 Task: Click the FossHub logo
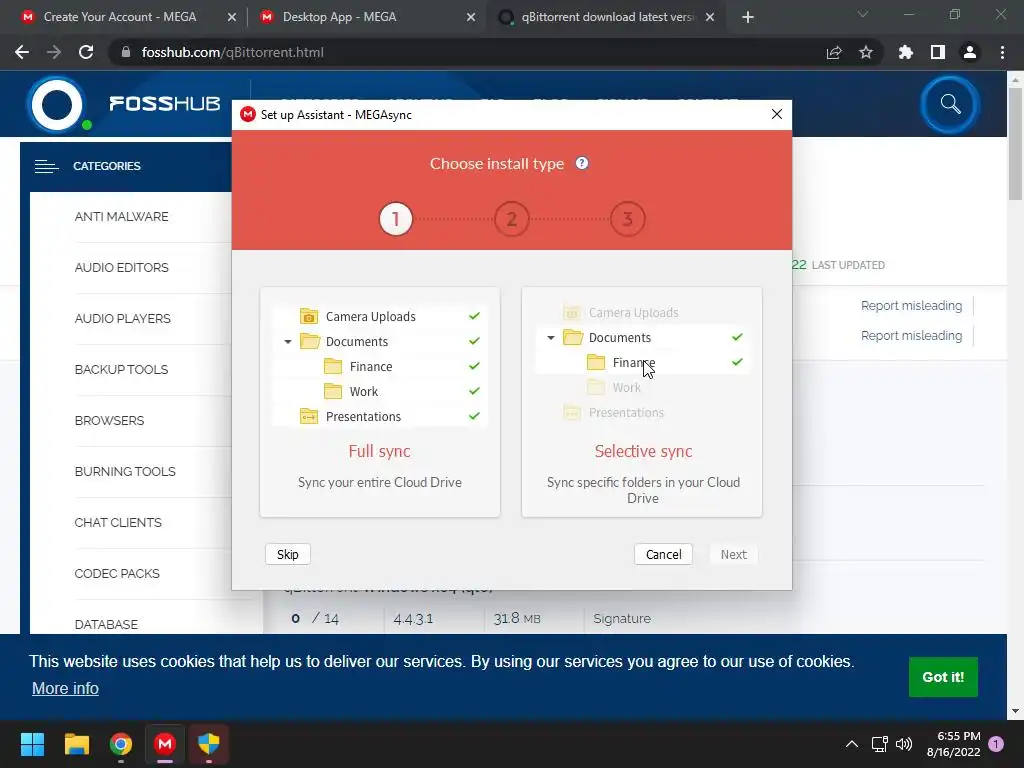(124, 104)
